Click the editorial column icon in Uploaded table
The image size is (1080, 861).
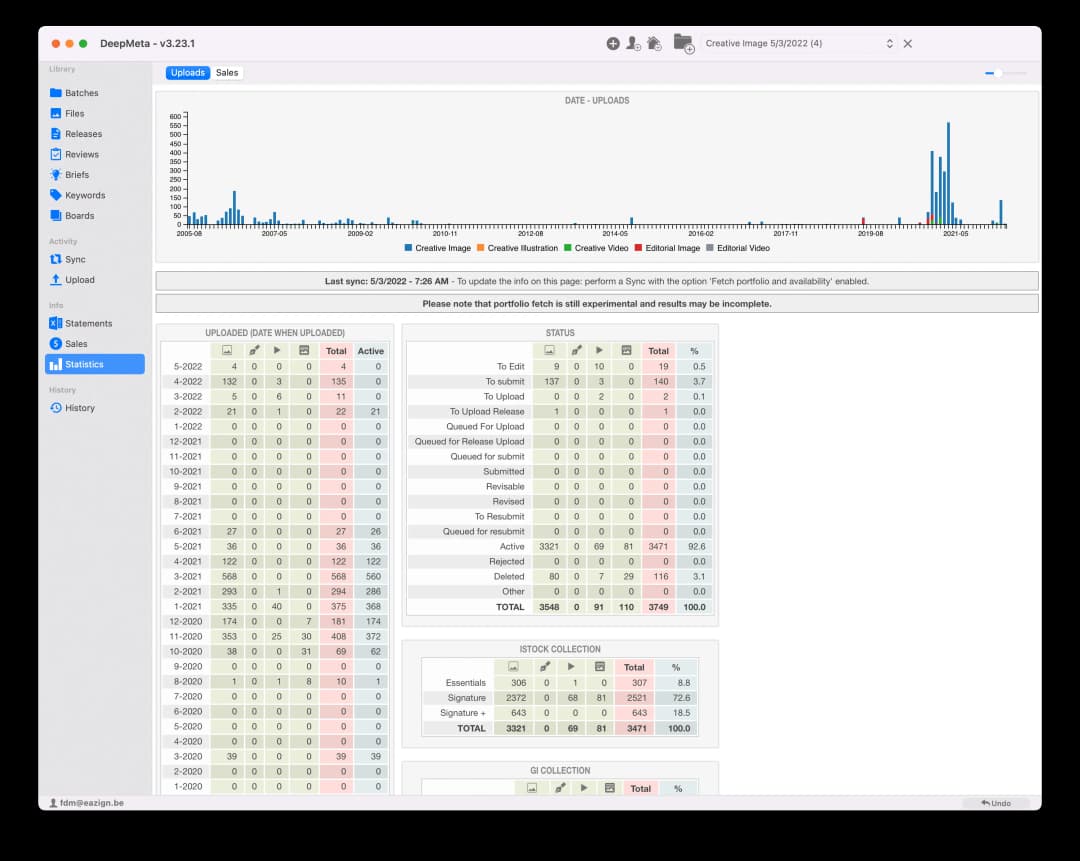(304, 351)
